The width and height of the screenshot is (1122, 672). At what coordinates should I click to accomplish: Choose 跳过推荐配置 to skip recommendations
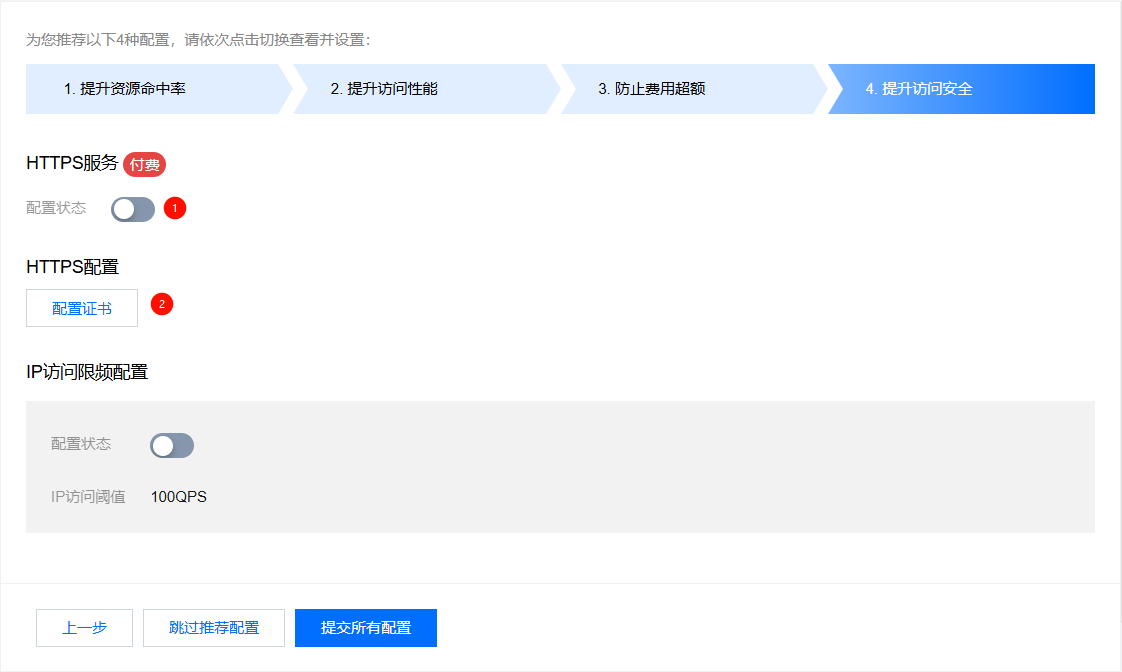coord(214,628)
